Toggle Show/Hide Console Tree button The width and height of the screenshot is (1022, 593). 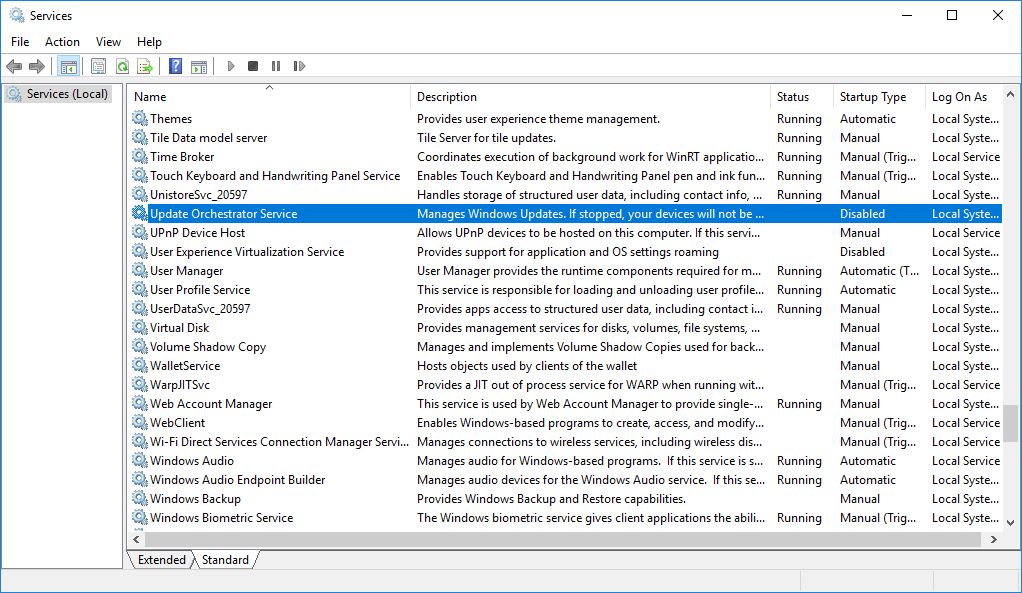[68, 66]
